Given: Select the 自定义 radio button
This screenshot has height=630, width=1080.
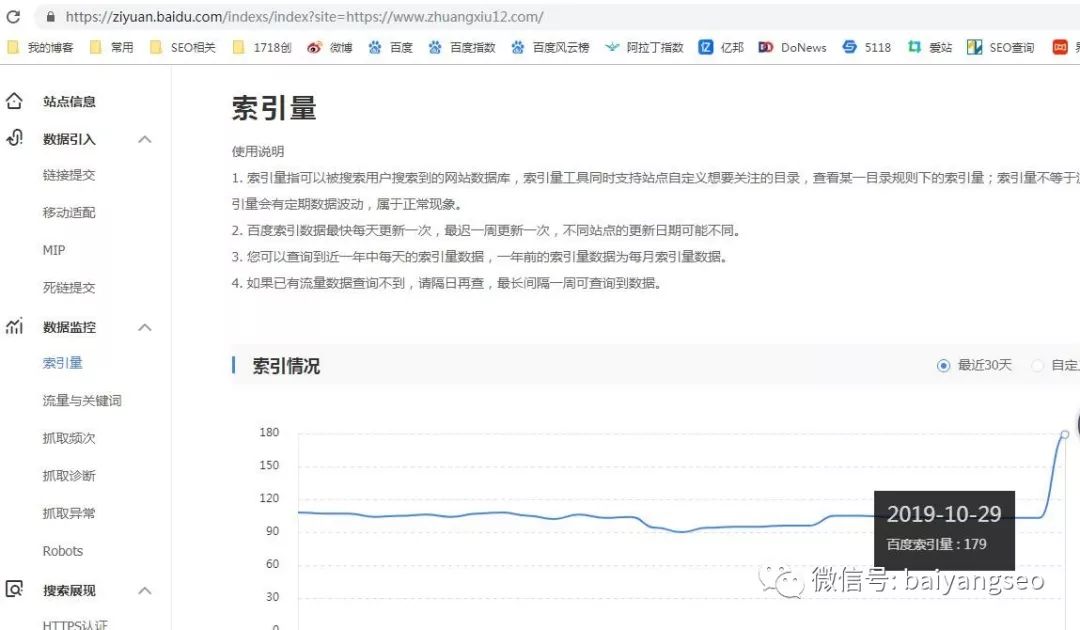Looking at the screenshot, I should point(1038,366).
